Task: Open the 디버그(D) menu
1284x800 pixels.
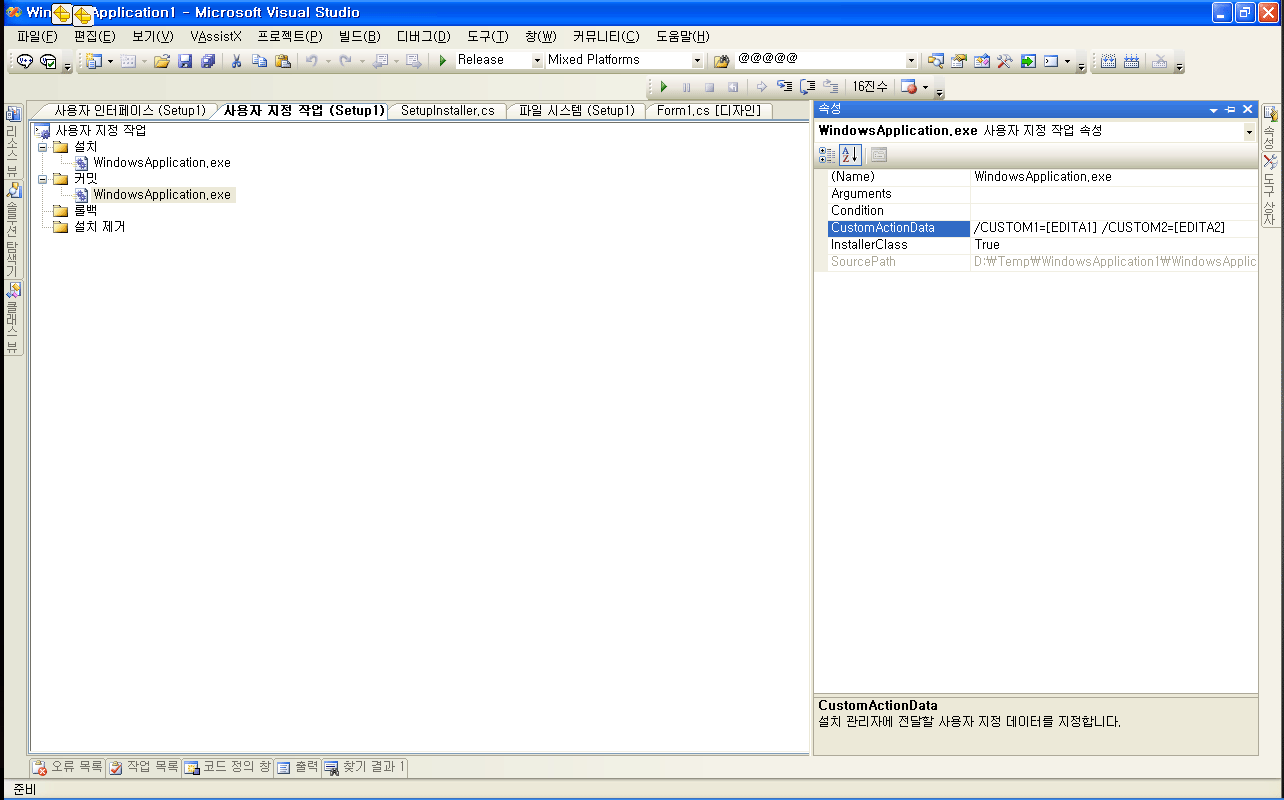Action: point(424,36)
